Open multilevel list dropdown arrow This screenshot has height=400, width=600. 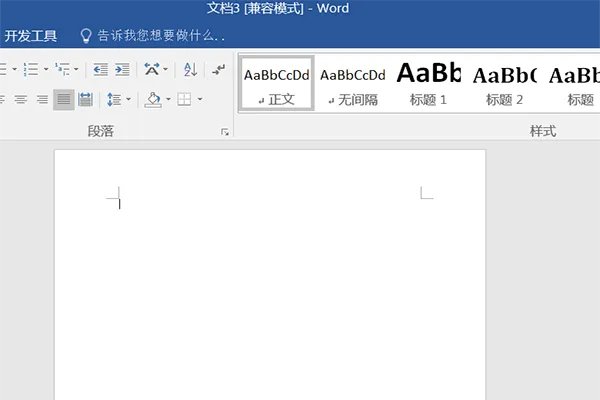(x=76, y=69)
